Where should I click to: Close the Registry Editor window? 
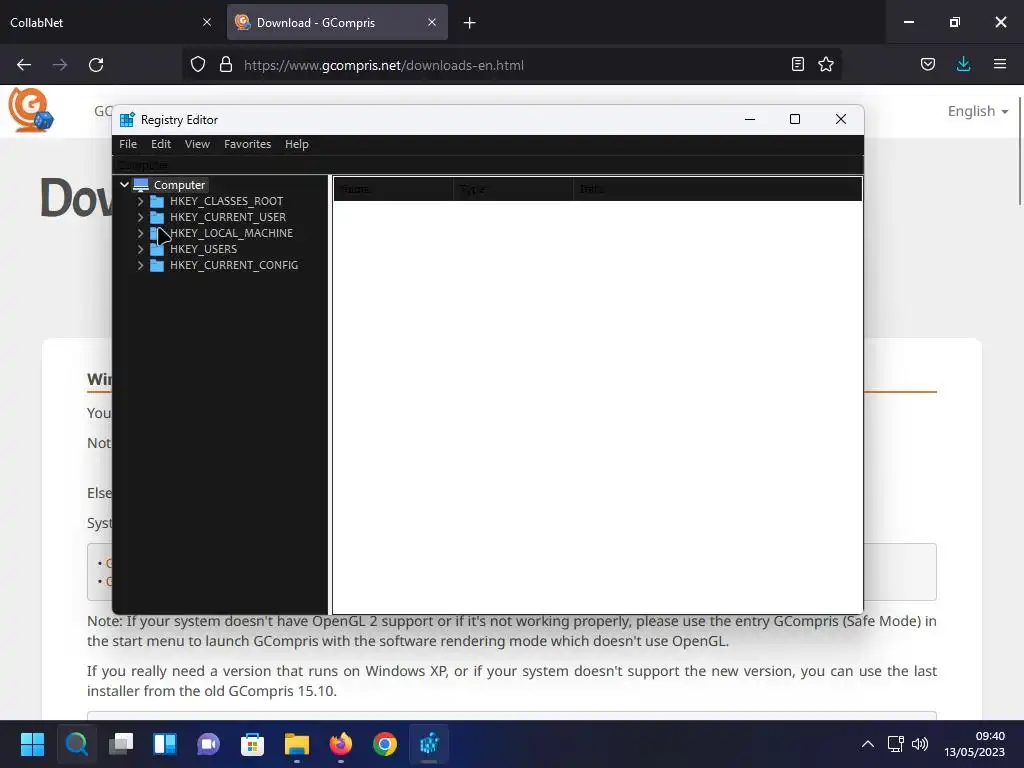(x=840, y=119)
